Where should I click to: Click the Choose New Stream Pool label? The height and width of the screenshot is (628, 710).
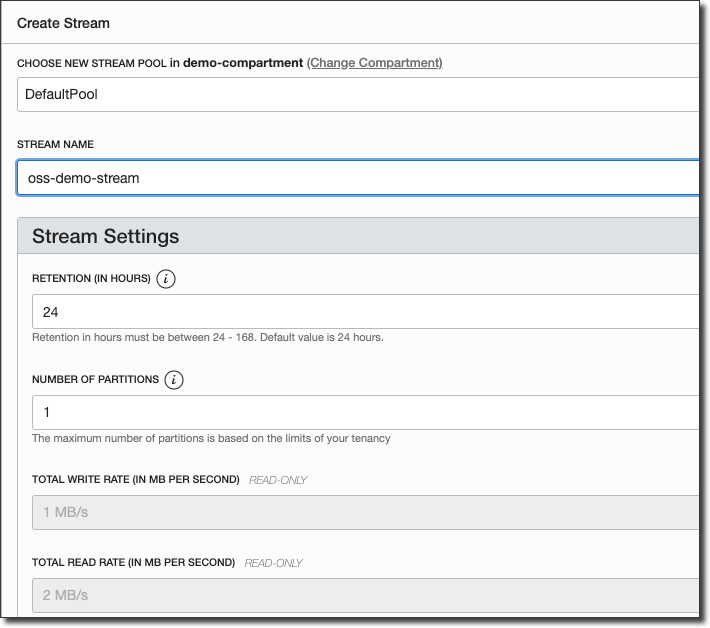click(91, 63)
